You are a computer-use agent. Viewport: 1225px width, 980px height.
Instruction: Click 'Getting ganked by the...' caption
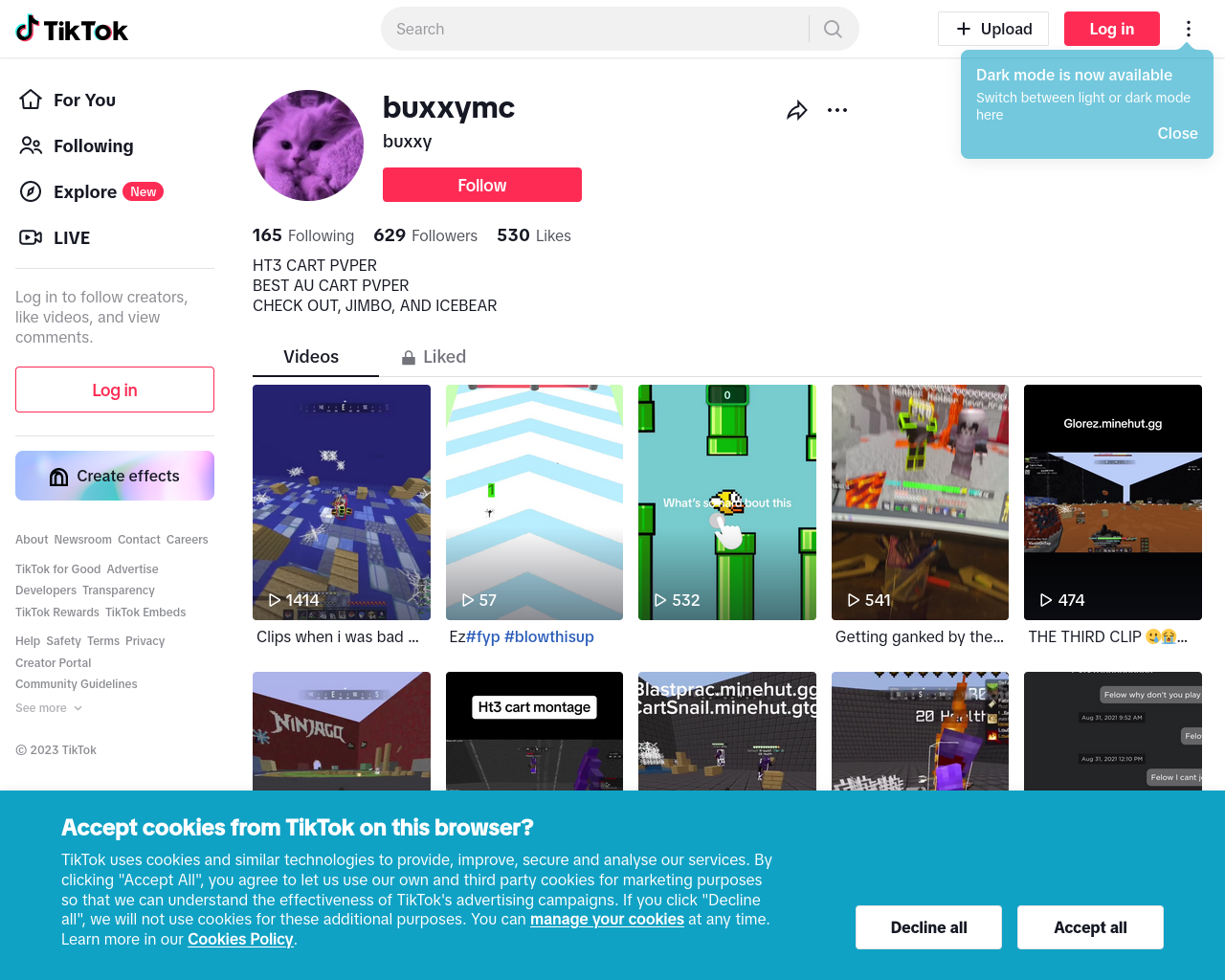[x=920, y=637]
